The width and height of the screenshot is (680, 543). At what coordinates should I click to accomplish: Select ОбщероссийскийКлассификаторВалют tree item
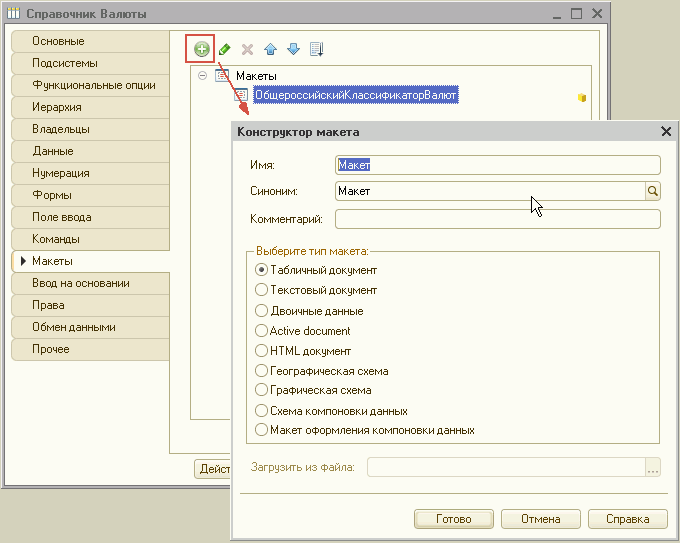355,95
